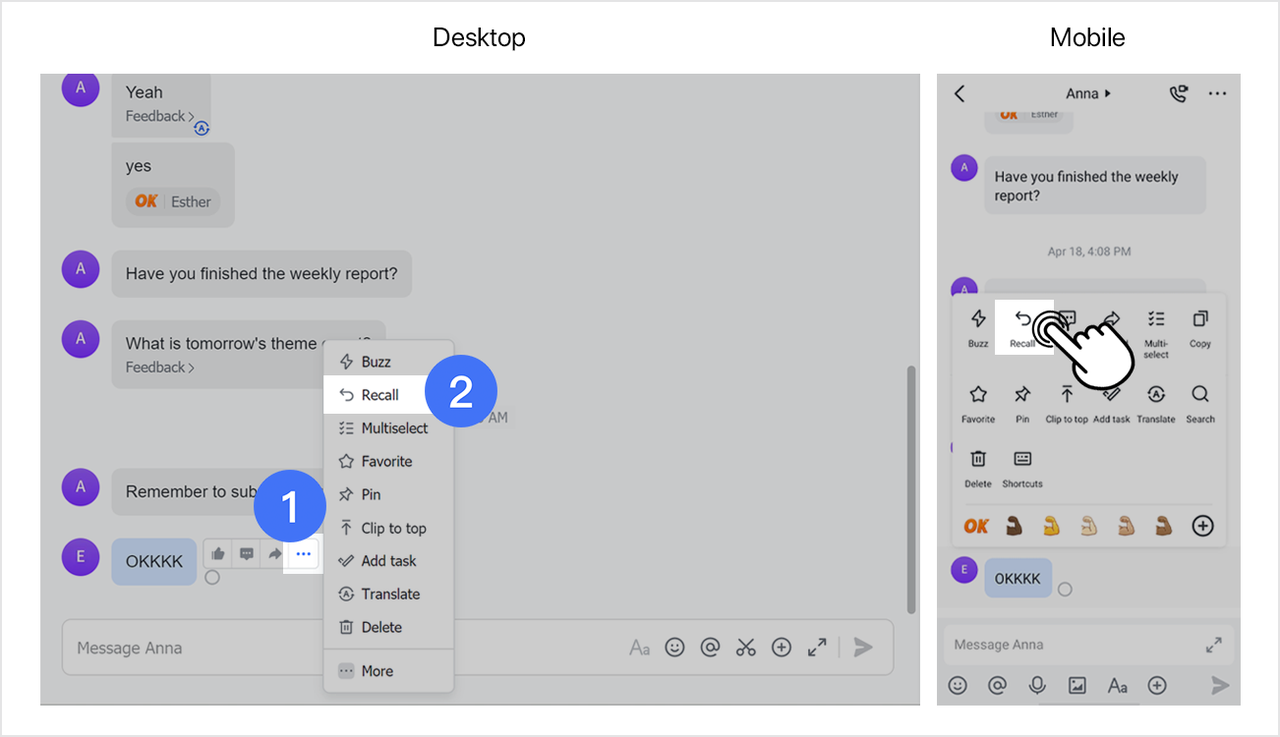Click the three-dot more icon beside OKKKK
The image size is (1280, 737).
[x=303, y=554]
